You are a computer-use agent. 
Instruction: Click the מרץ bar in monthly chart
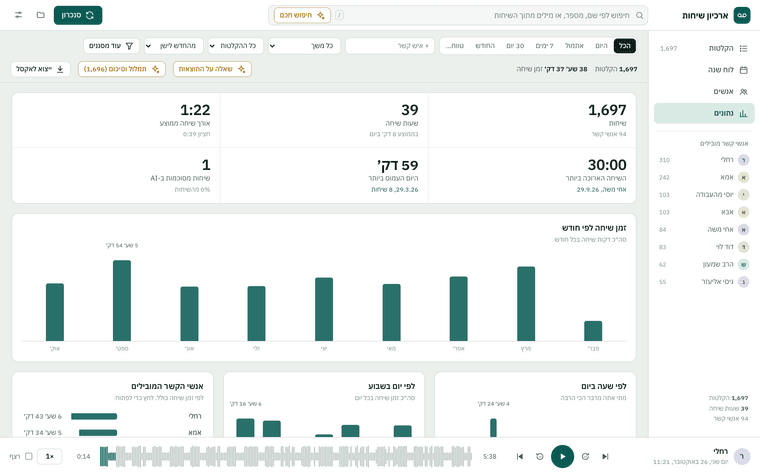coord(526,304)
